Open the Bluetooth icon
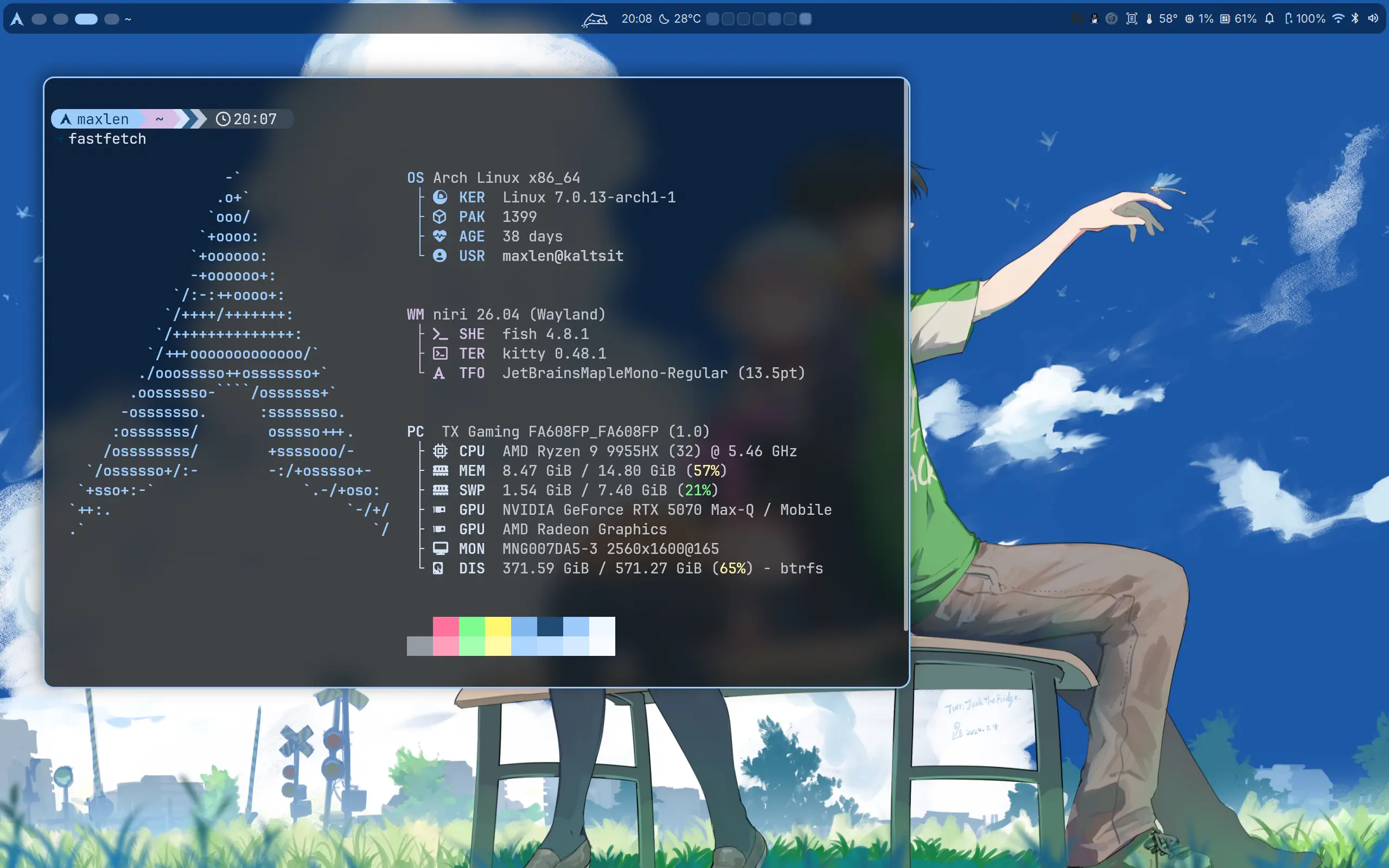 click(x=1355, y=19)
